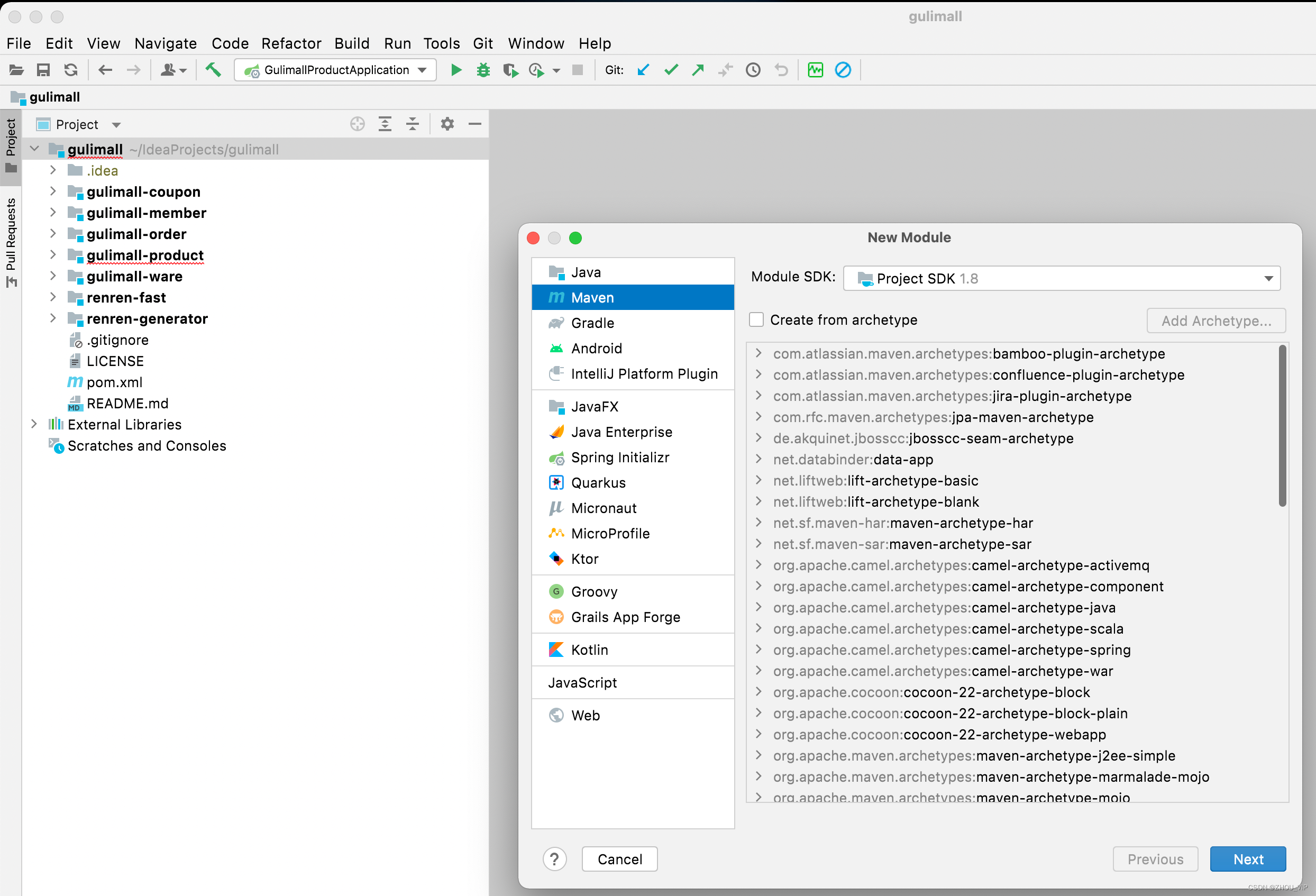This screenshot has width=1316, height=896.
Task: Expand the gulimall-coupon folder
Action: [53, 191]
